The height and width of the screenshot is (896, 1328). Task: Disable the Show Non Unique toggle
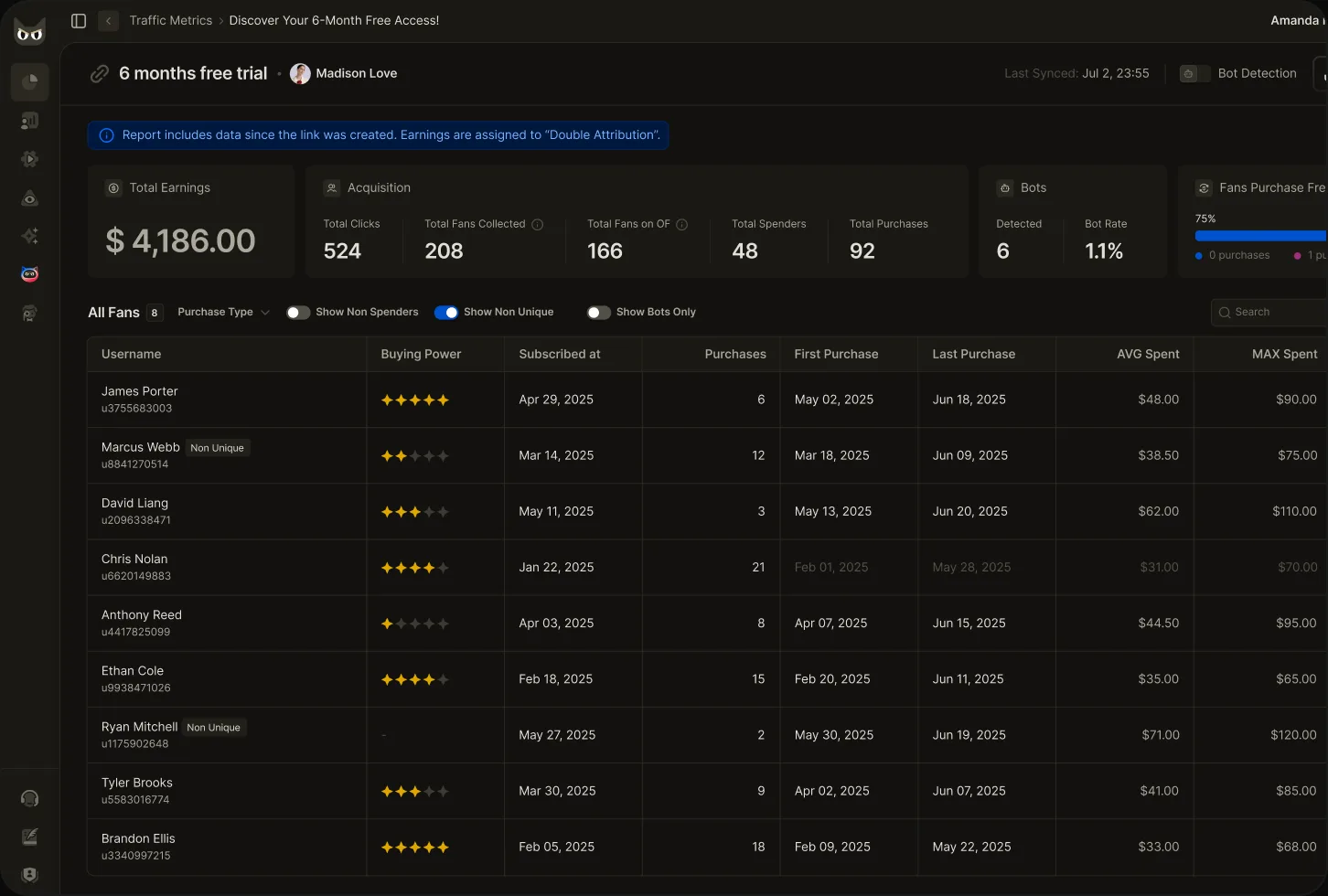446,313
